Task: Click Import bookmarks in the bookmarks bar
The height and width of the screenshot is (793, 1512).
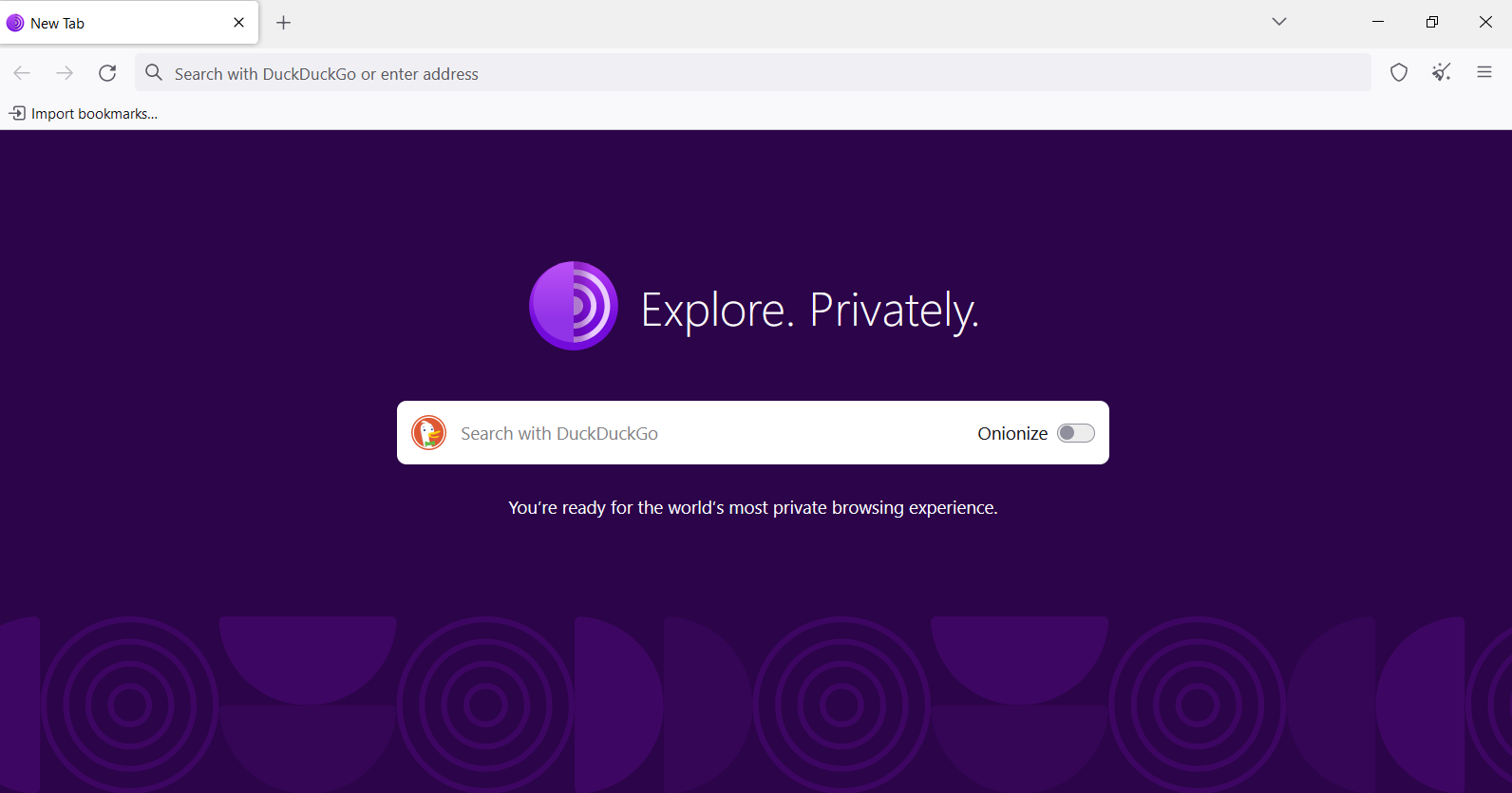Action: tap(84, 114)
